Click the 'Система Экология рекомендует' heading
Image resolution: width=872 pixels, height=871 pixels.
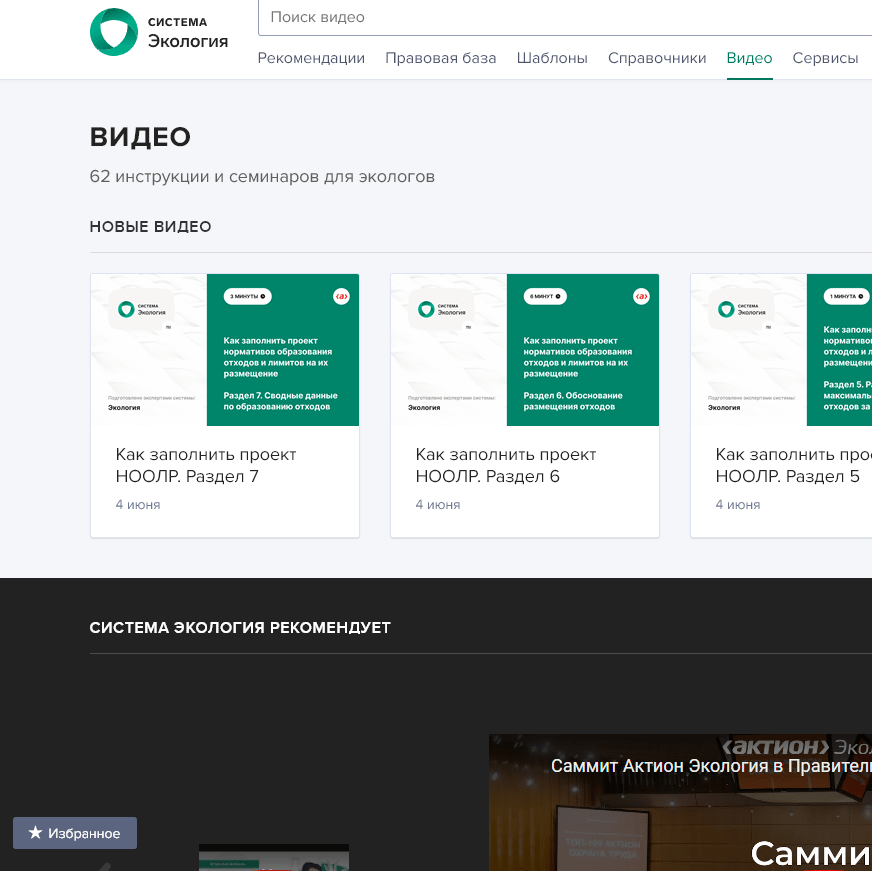tap(240, 627)
